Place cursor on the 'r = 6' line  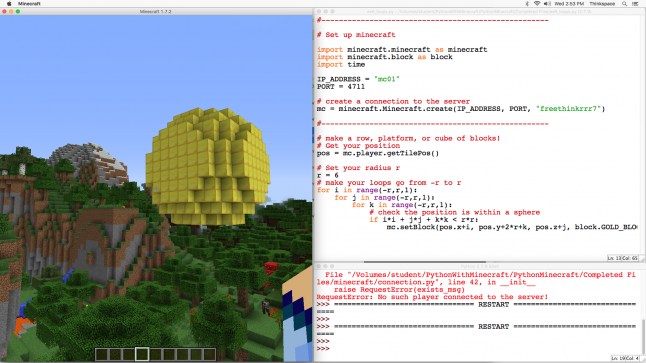[328, 175]
